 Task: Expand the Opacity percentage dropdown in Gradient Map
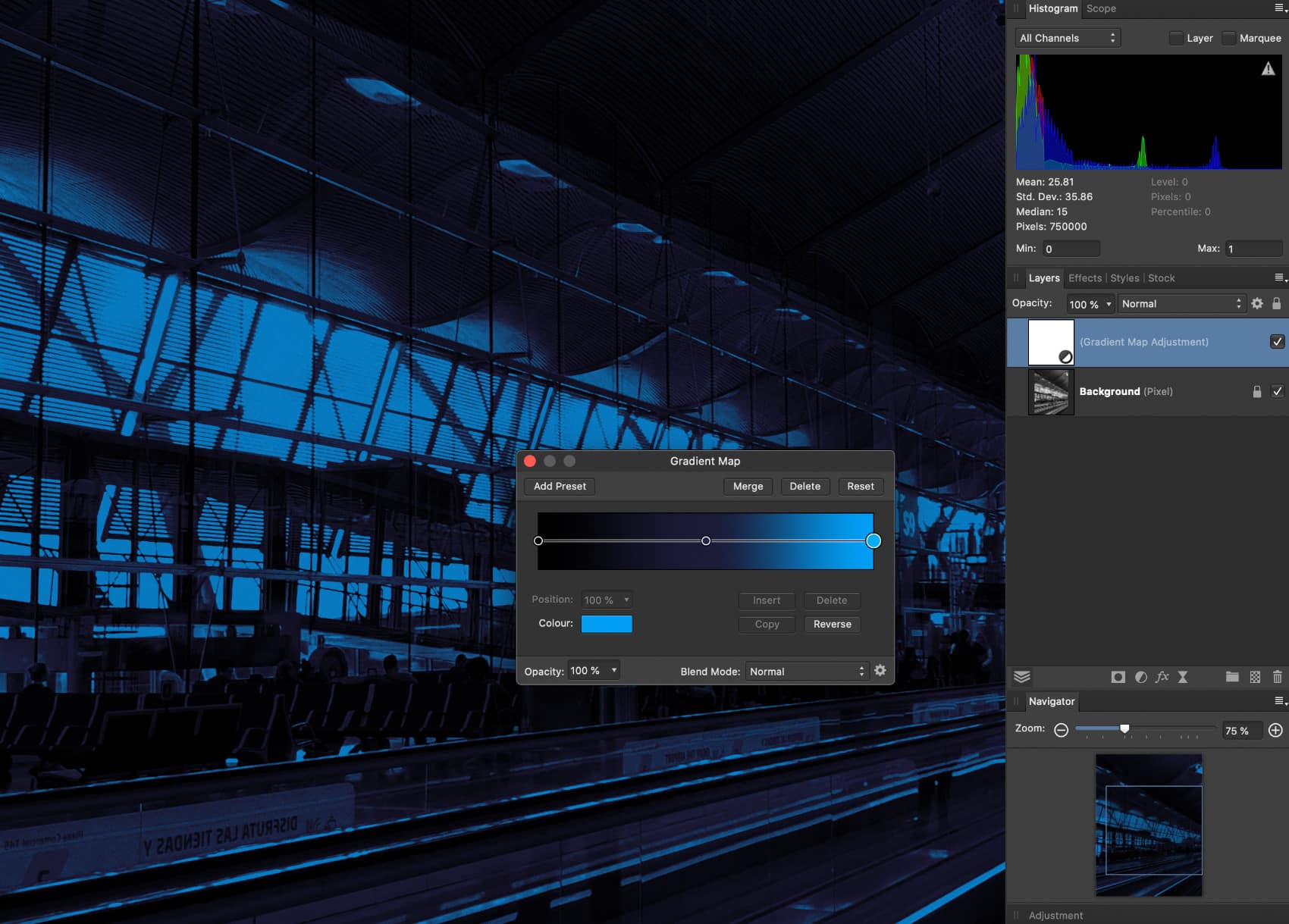point(593,670)
